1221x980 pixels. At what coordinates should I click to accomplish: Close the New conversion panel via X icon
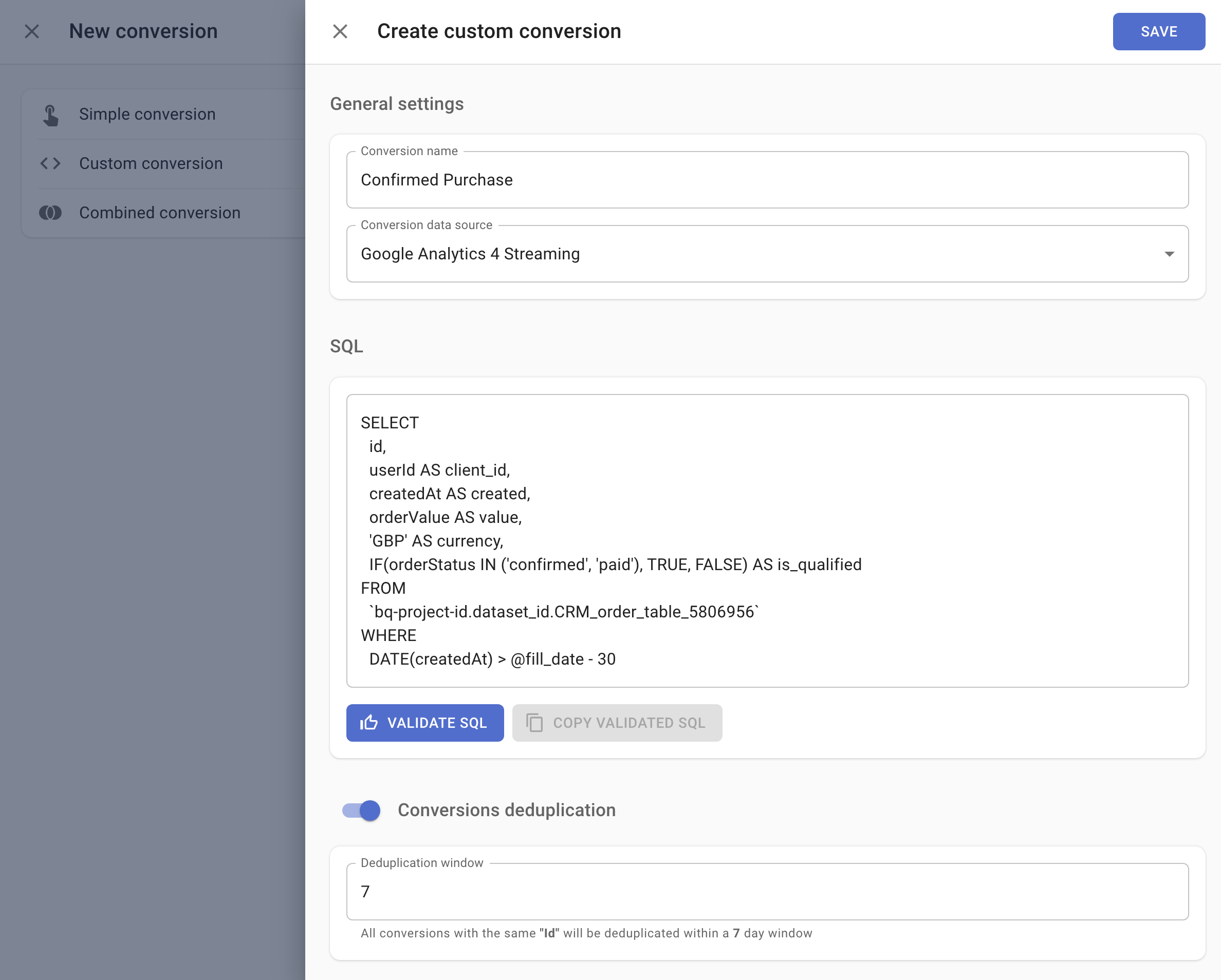31,32
